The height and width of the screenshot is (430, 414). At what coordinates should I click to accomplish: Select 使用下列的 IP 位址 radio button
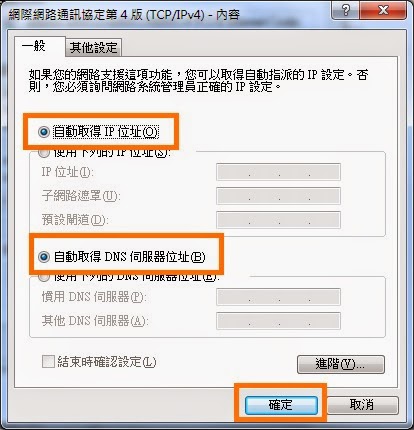pos(44,154)
